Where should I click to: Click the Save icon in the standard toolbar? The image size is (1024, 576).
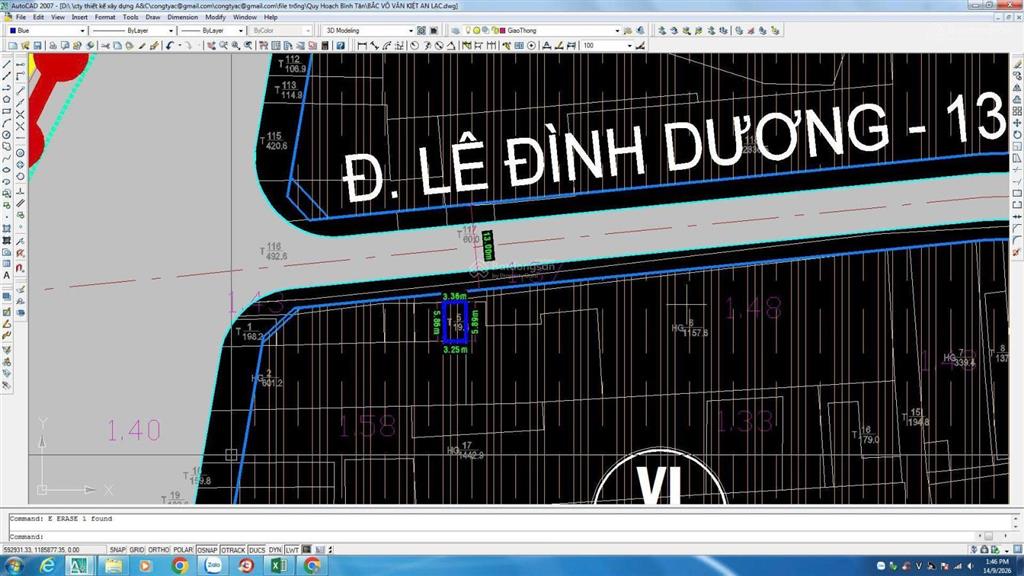[37, 46]
